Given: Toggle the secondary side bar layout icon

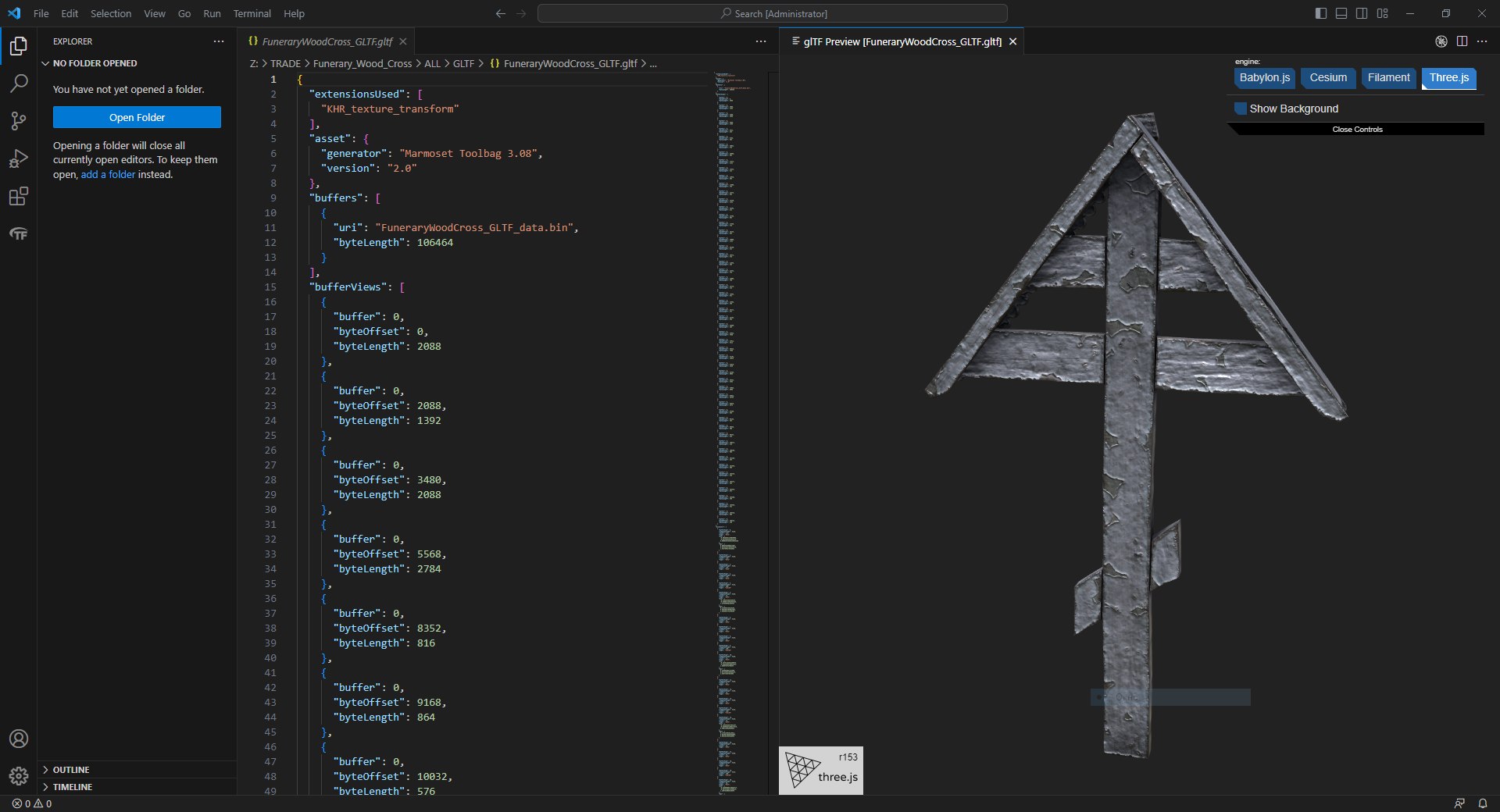Looking at the screenshot, I should pyautogui.click(x=1362, y=13).
